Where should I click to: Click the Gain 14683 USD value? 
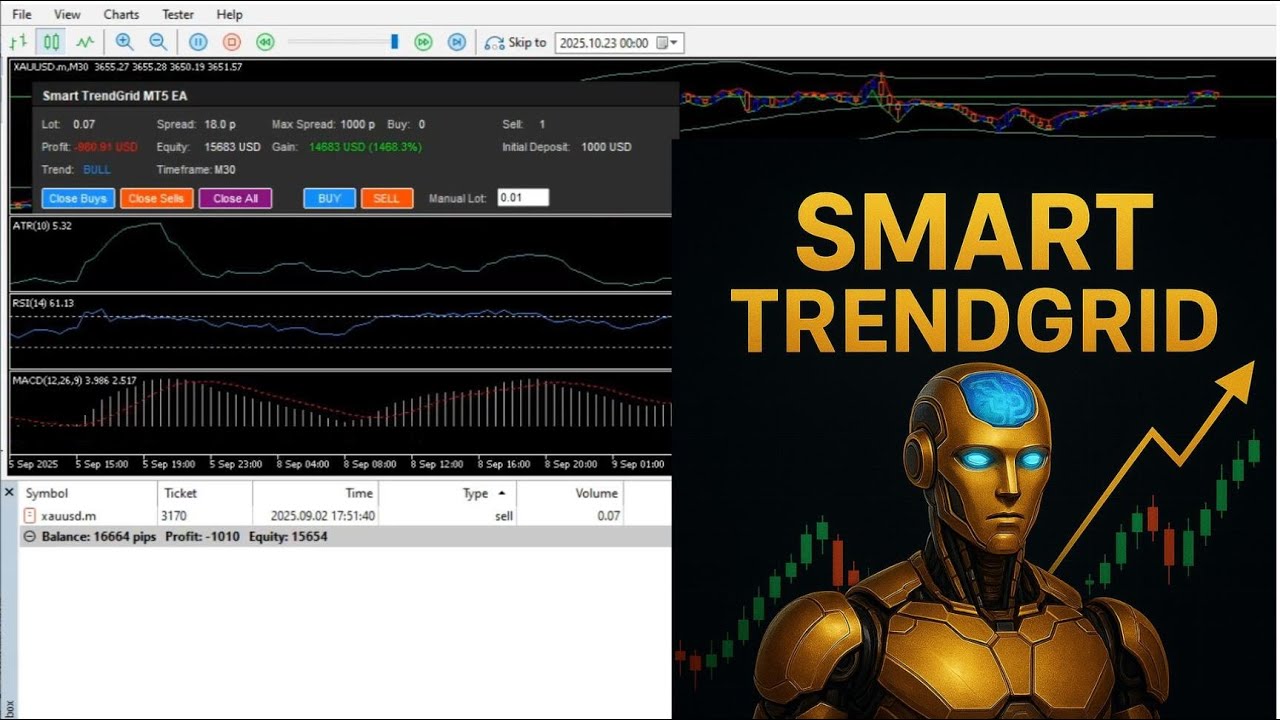[x=365, y=147]
